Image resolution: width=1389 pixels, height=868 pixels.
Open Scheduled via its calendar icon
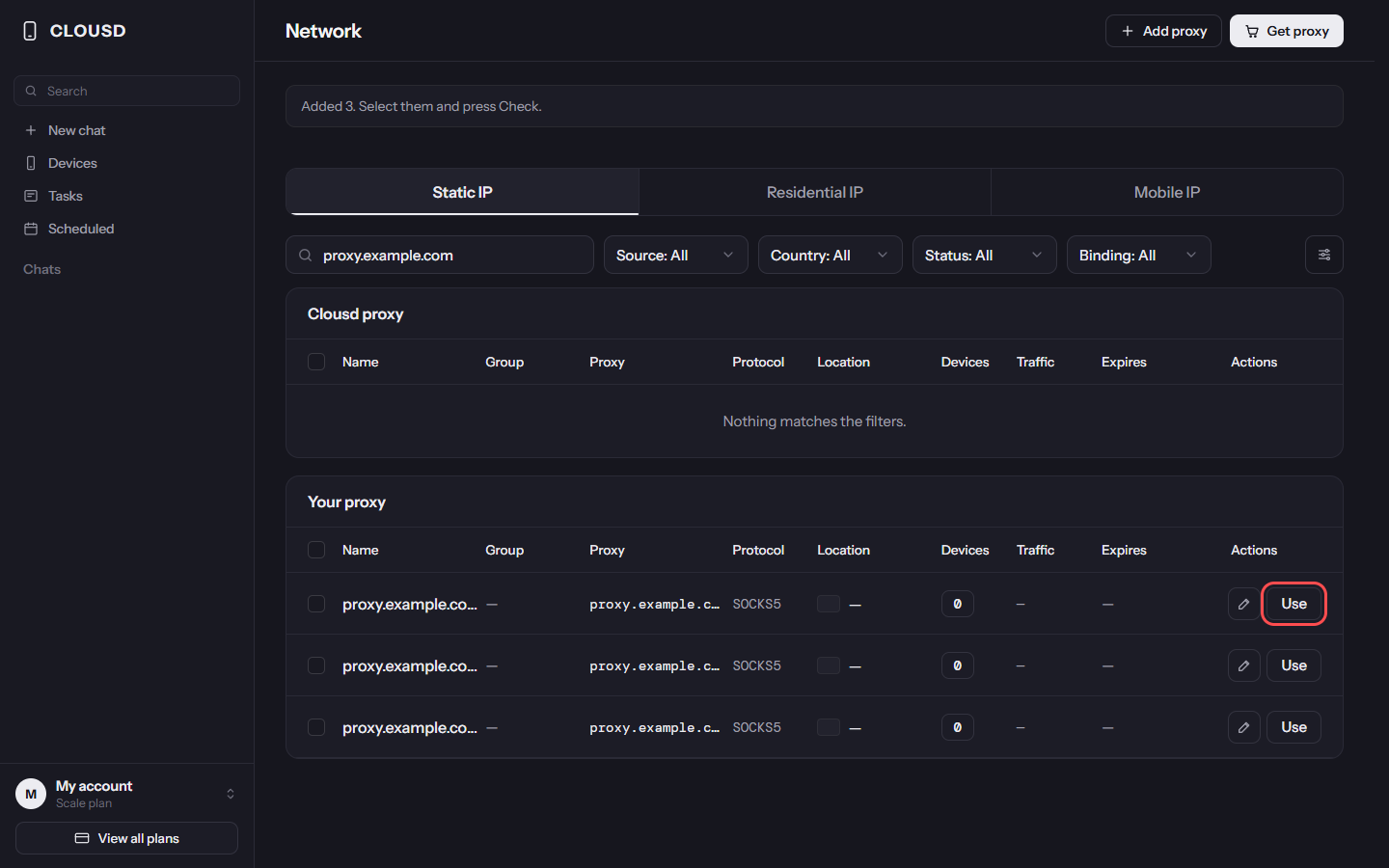click(x=31, y=229)
